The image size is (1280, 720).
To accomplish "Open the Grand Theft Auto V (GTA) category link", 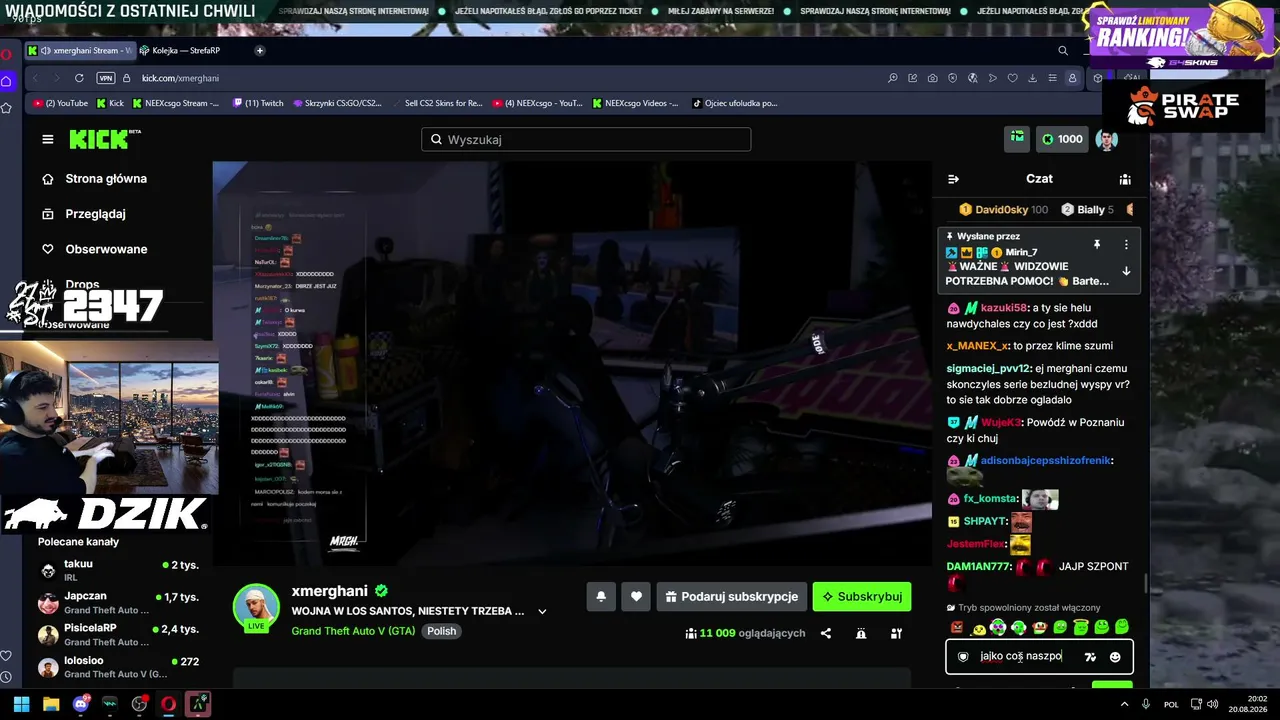I will [353, 631].
